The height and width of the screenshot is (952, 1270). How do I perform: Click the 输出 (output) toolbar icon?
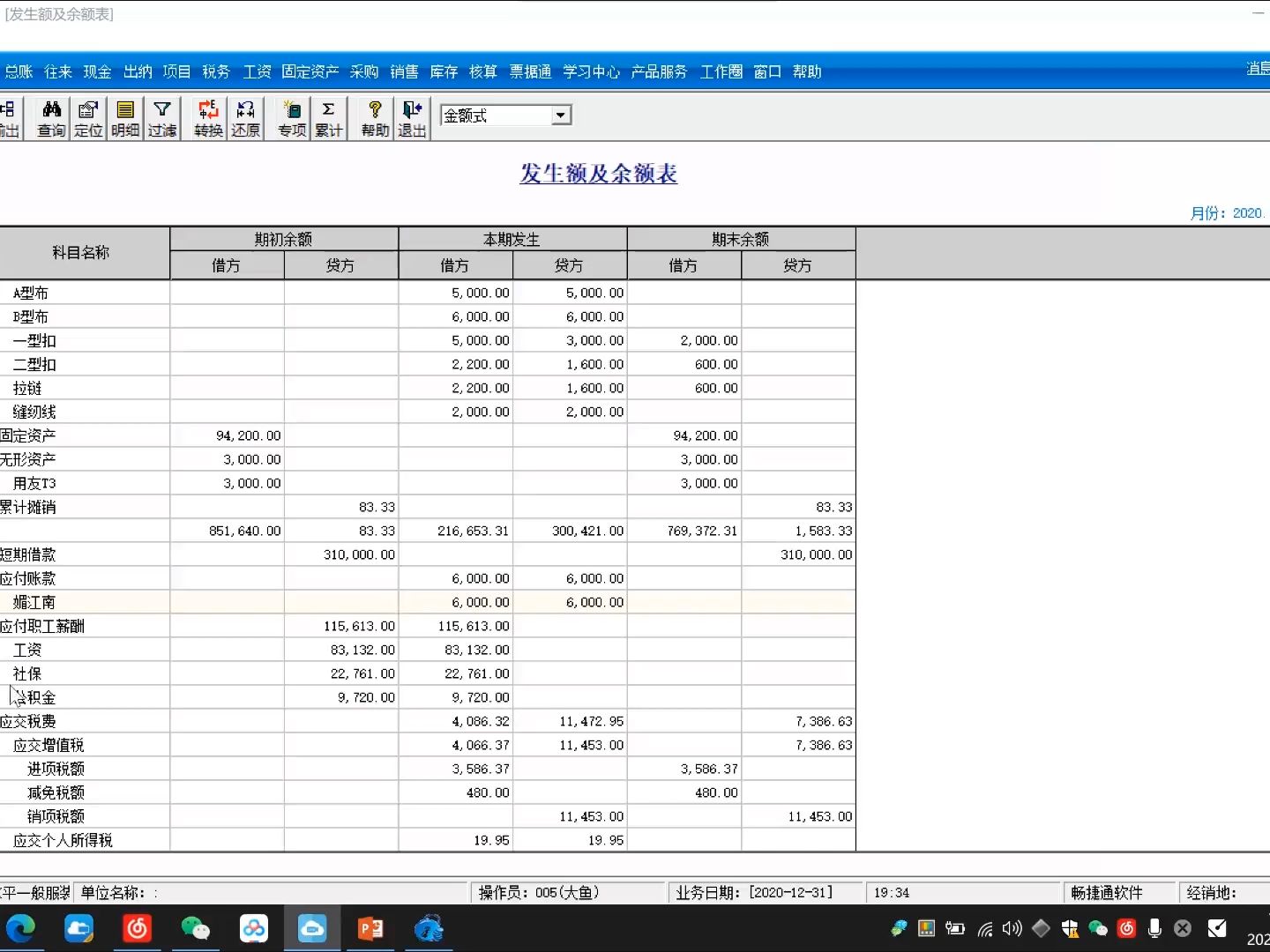tap(11, 118)
